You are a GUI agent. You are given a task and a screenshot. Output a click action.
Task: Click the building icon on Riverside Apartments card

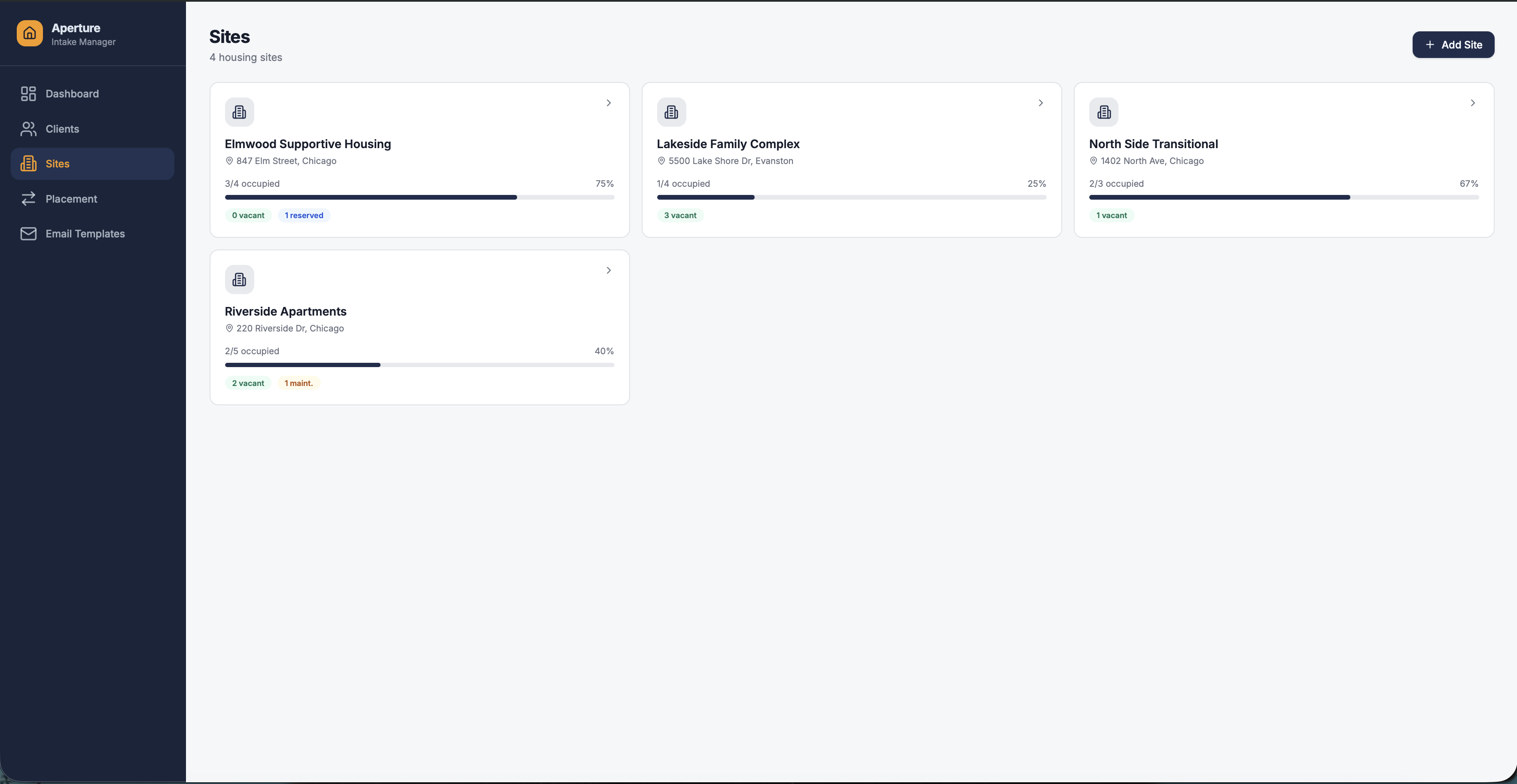pos(240,280)
